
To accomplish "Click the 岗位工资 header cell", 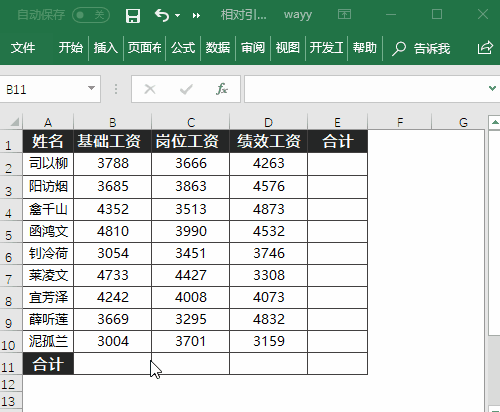I will click(191, 141).
